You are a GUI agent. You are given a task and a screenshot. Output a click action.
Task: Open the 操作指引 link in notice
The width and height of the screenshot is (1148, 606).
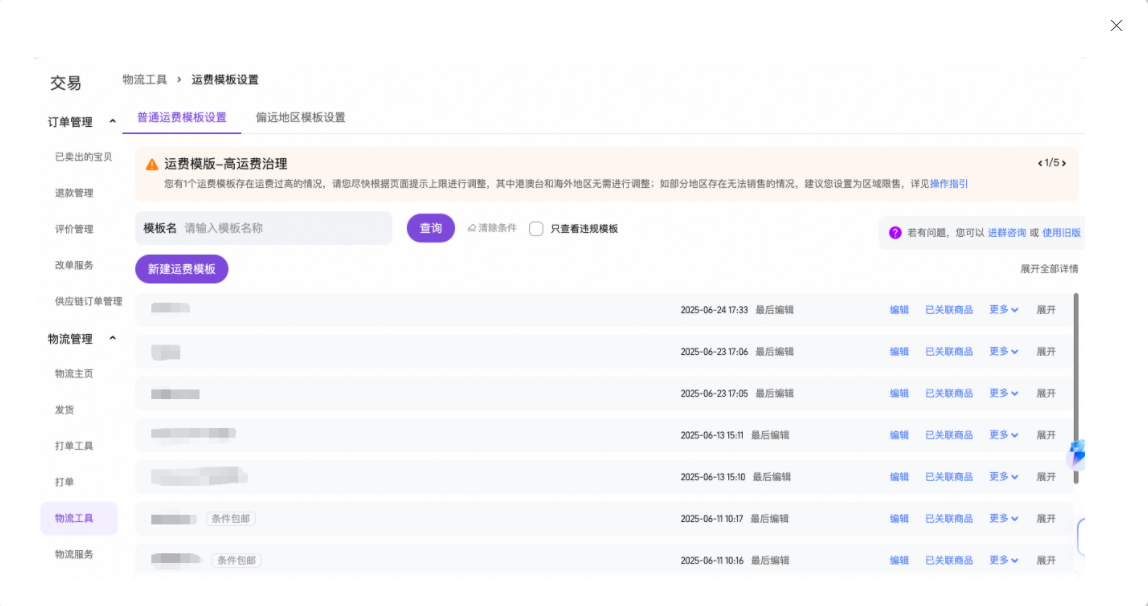point(949,184)
